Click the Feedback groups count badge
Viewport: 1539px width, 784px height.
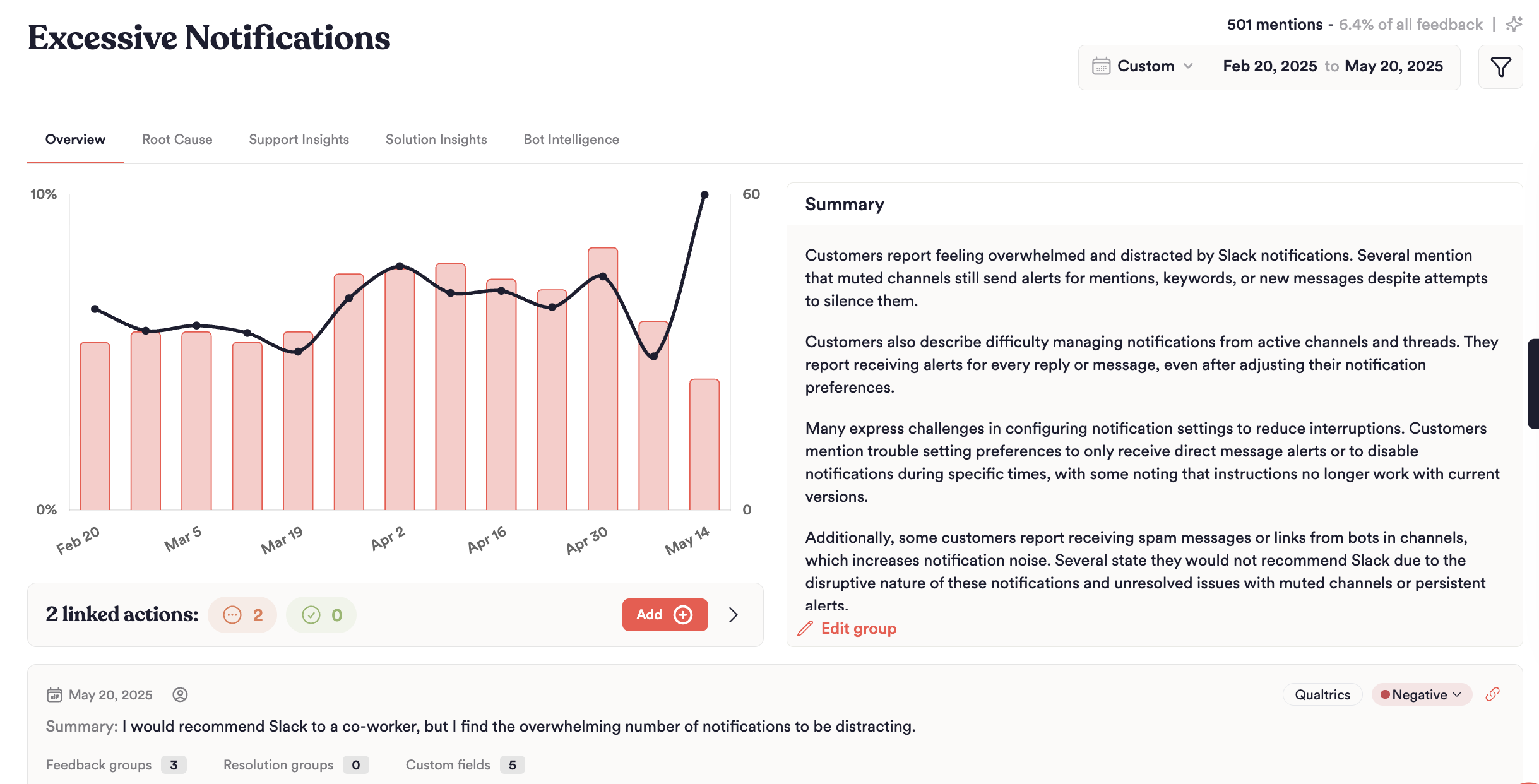point(174,765)
